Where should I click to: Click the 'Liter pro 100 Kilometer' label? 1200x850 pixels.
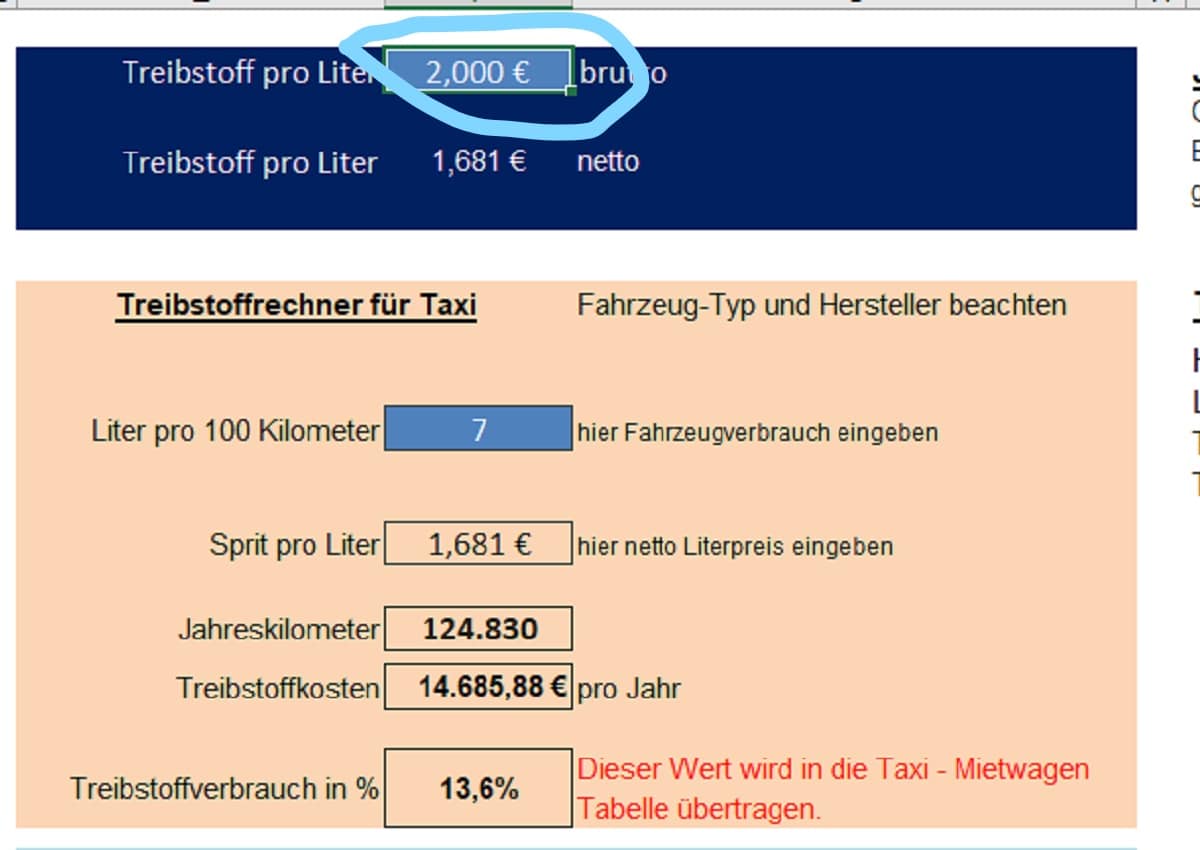(235, 431)
